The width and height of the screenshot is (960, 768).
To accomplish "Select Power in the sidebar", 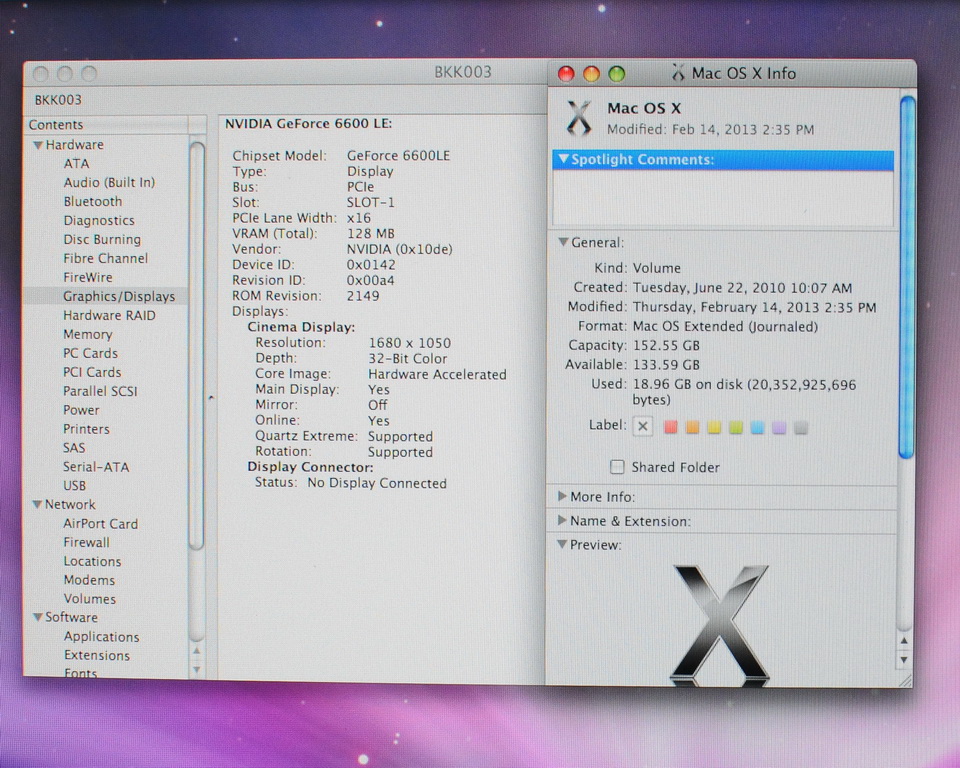I will click(81, 410).
